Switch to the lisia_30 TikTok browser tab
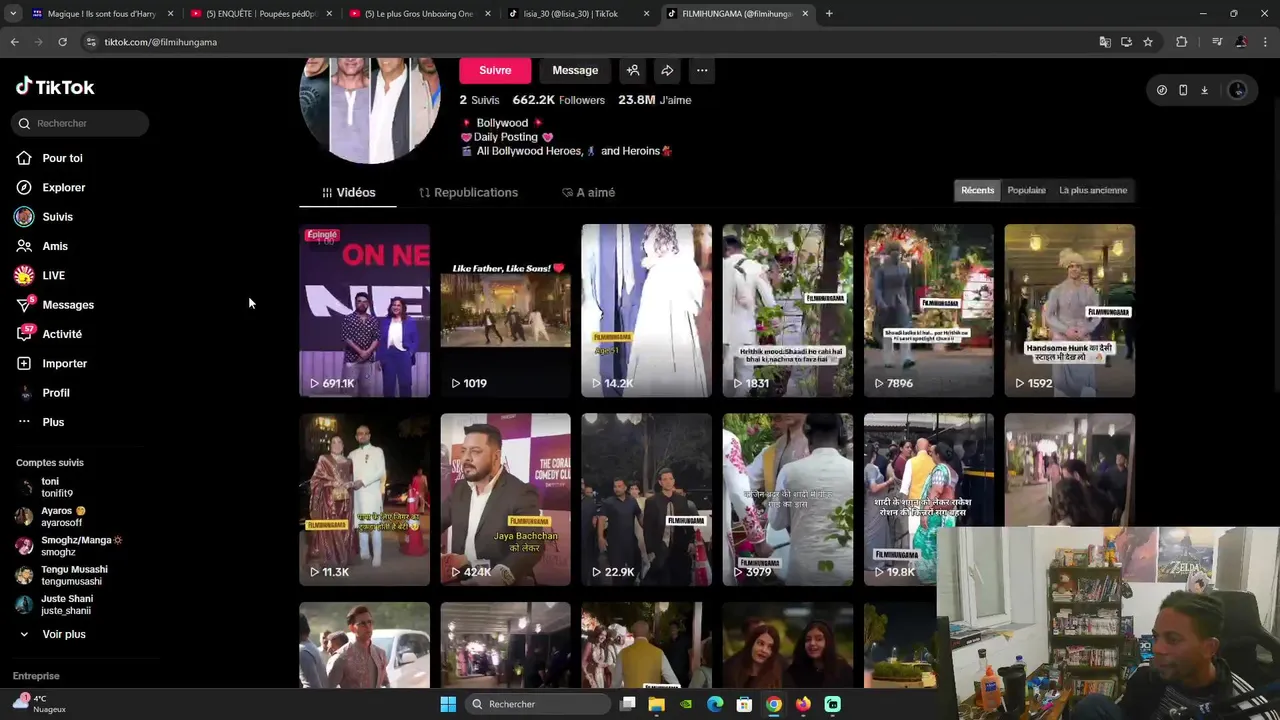This screenshot has height=720, width=1280. pos(577,14)
